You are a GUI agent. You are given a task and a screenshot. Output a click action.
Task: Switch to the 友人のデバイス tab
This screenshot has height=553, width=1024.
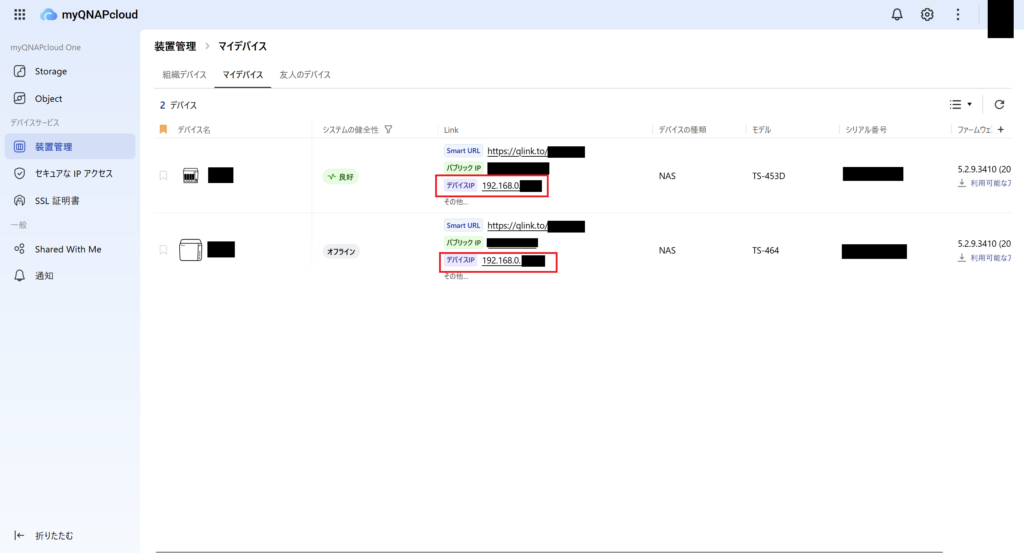305,74
